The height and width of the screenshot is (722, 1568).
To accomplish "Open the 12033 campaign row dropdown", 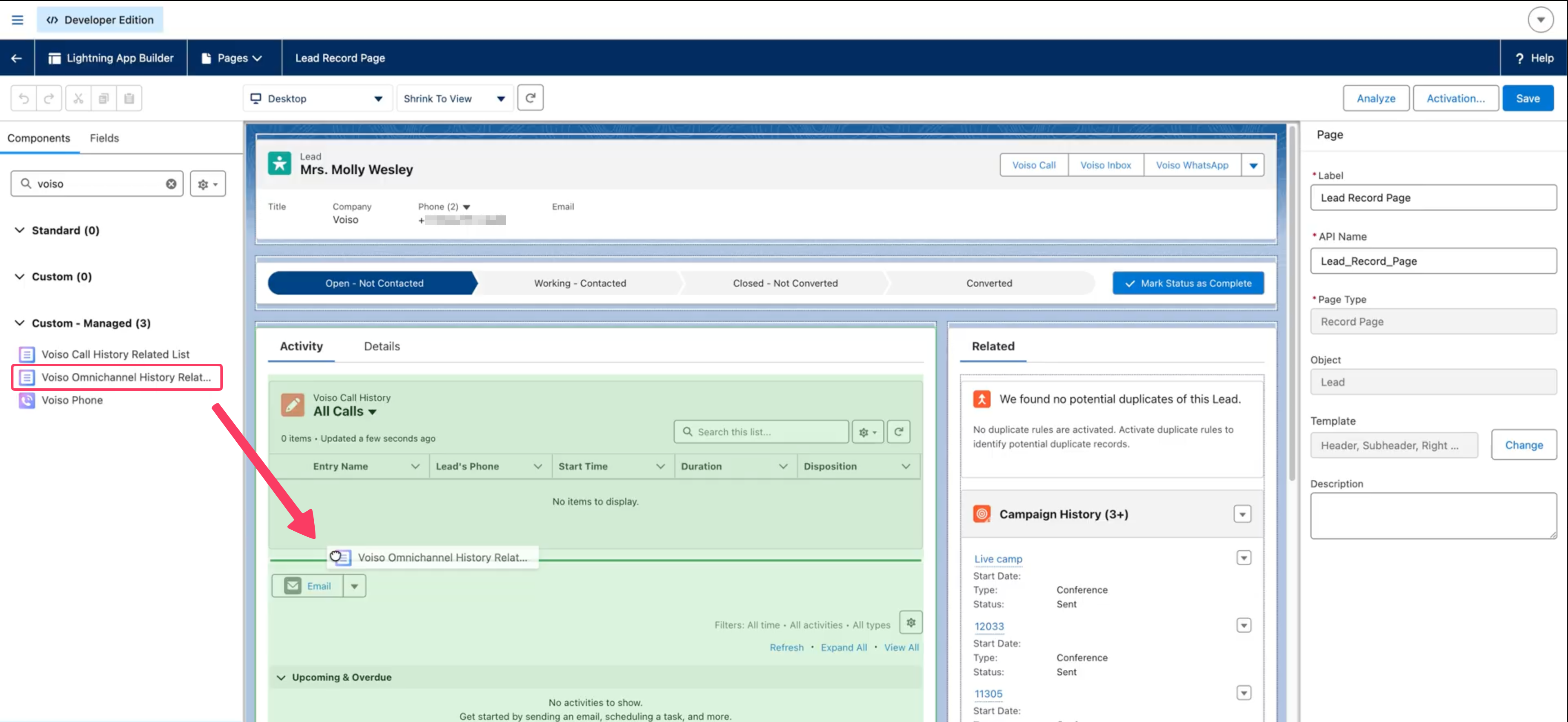I will tap(1244, 625).
